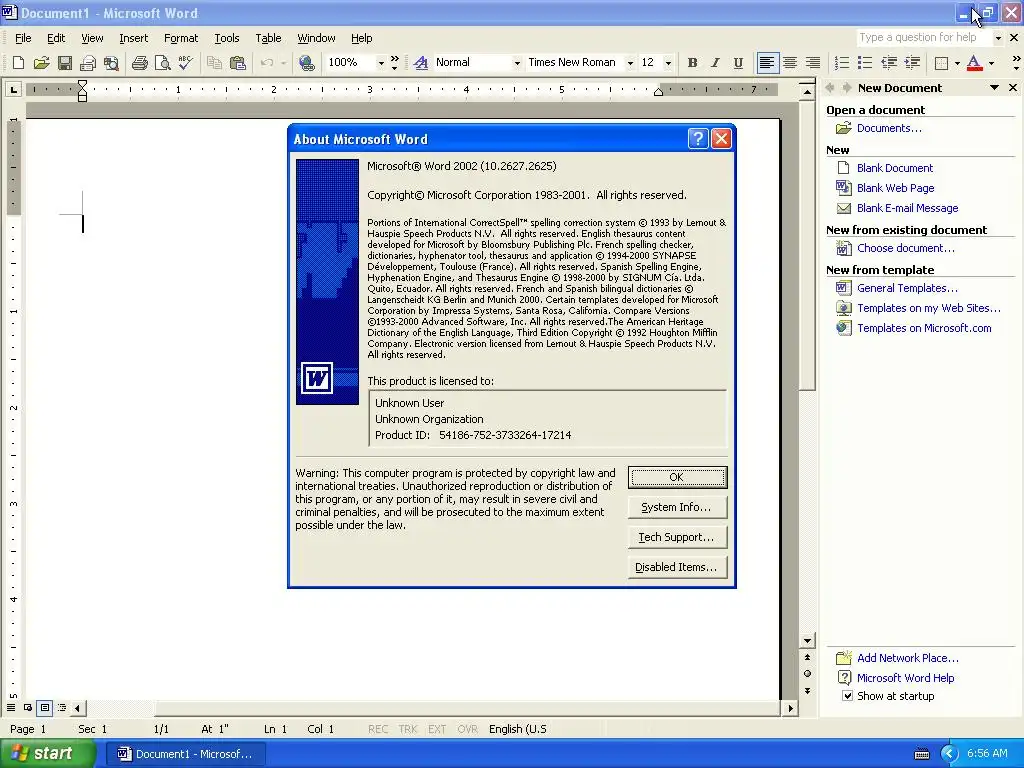Click the System Info button
This screenshot has width=1024, height=768.
677,507
